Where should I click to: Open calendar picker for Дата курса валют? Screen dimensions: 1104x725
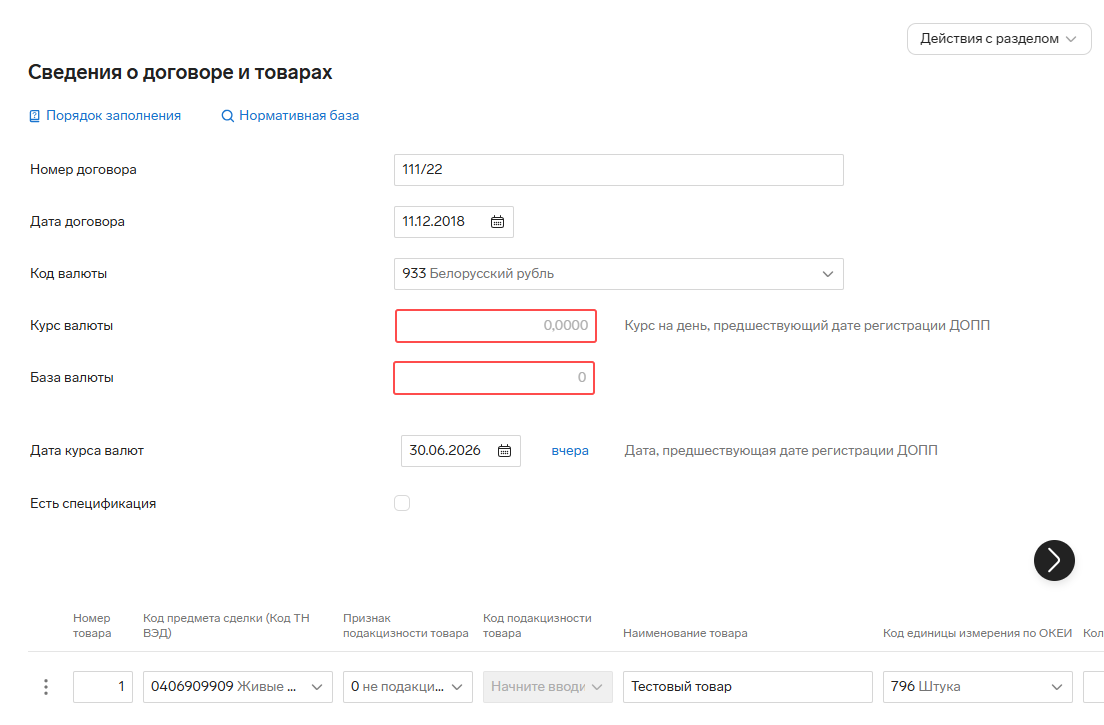pyautogui.click(x=504, y=450)
